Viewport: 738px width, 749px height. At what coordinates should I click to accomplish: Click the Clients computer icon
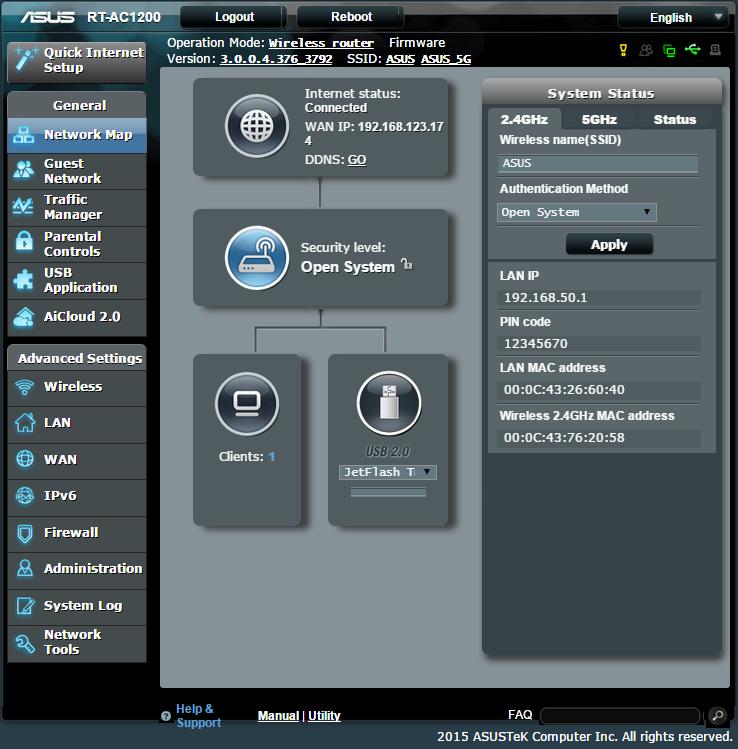click(x=247, y=404)
